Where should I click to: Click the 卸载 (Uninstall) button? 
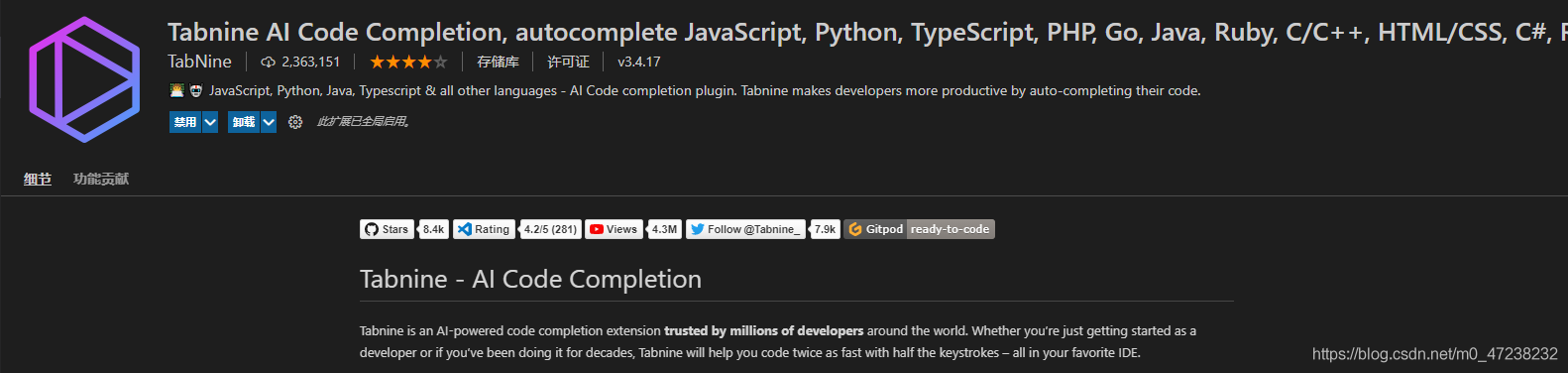pos(244,122)
